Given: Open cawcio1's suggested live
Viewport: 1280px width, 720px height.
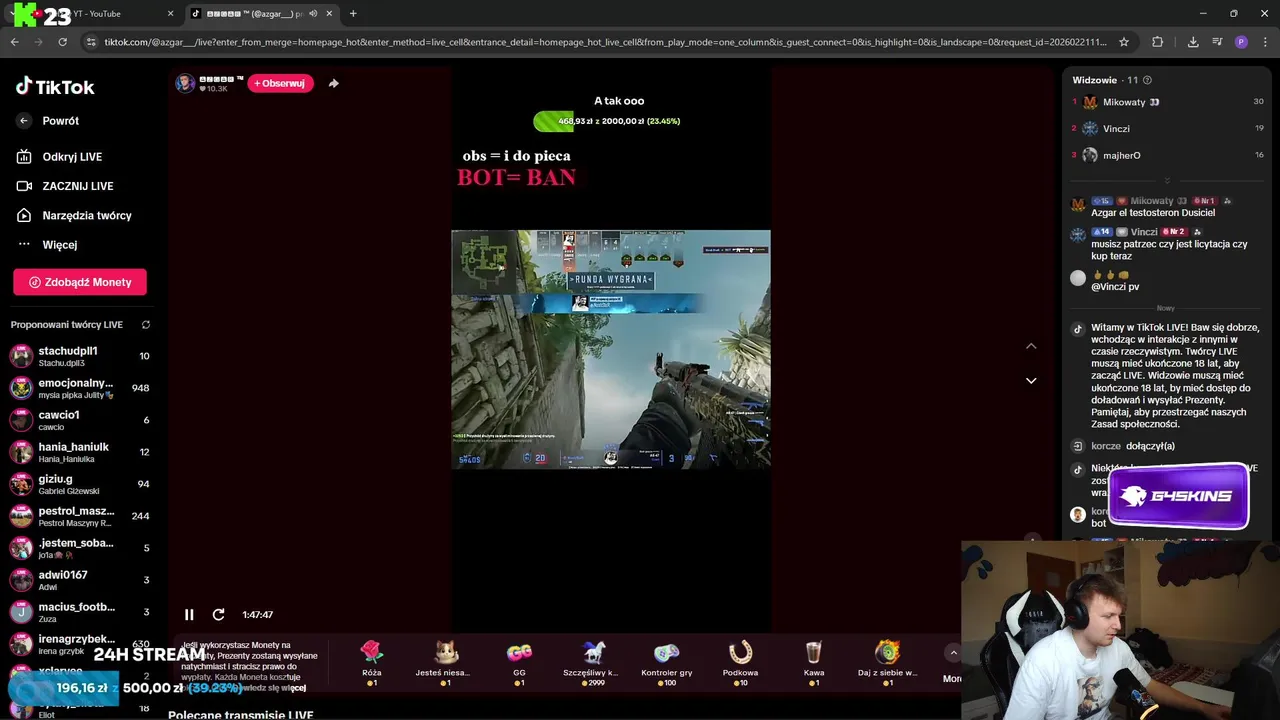Looking at the screenshot, I should (x=80, y=420).
